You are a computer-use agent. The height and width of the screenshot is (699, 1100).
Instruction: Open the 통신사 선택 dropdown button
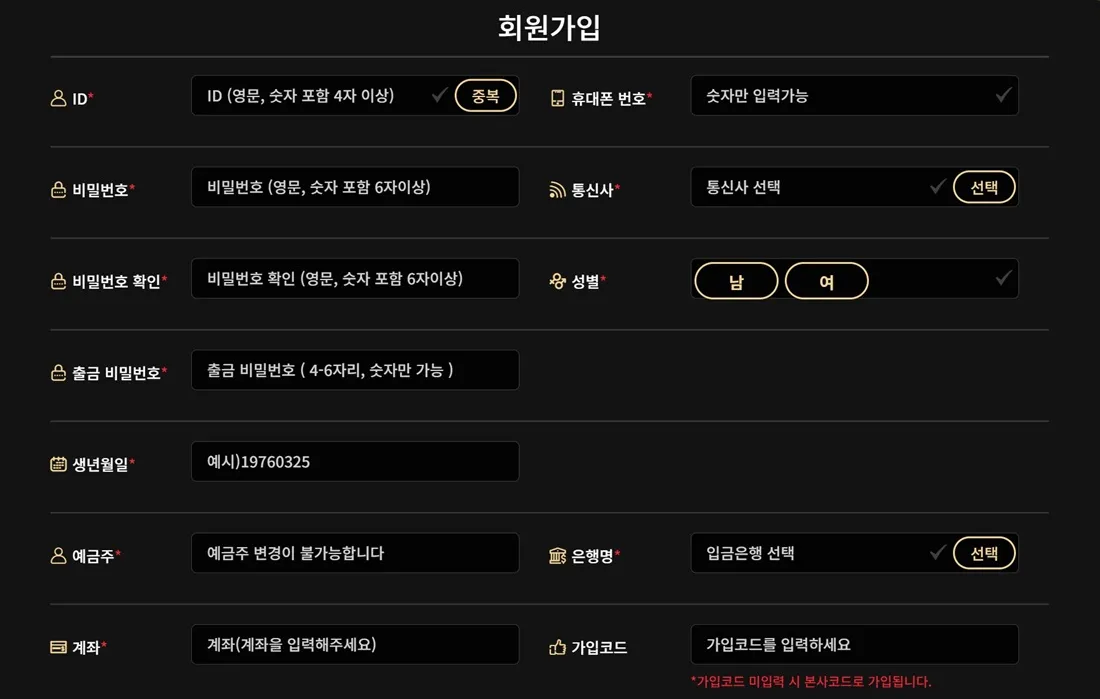(x=984, y=187)
